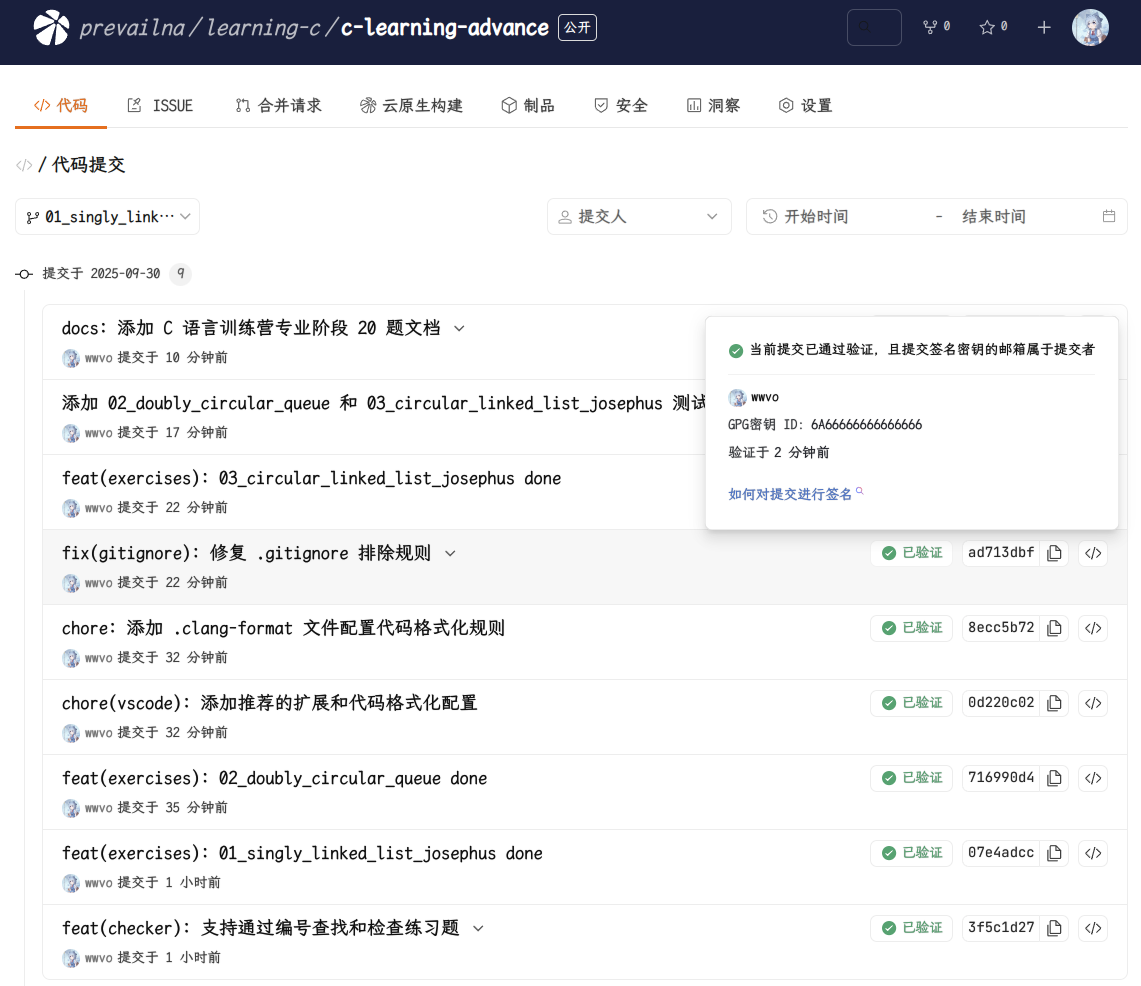The width and height of the screenshot is (1141, 986).
Task: Open the 设置 tab
Action: click(x=806, y=104)
